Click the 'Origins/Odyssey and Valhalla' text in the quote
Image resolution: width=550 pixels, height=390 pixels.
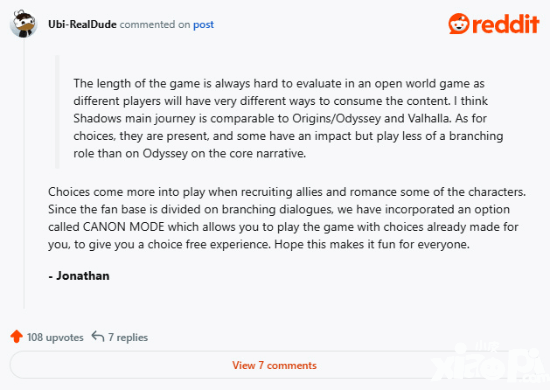[x=371, y=119]
